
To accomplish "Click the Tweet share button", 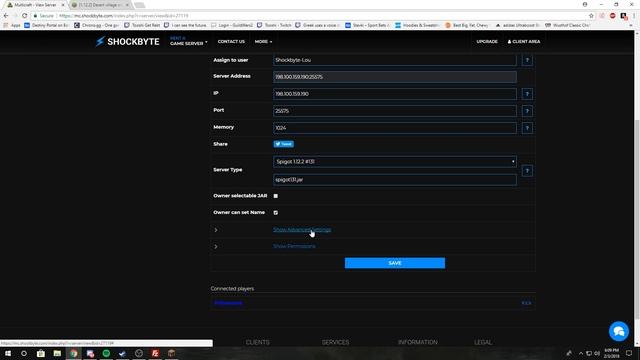I will (x=284, y=144).
